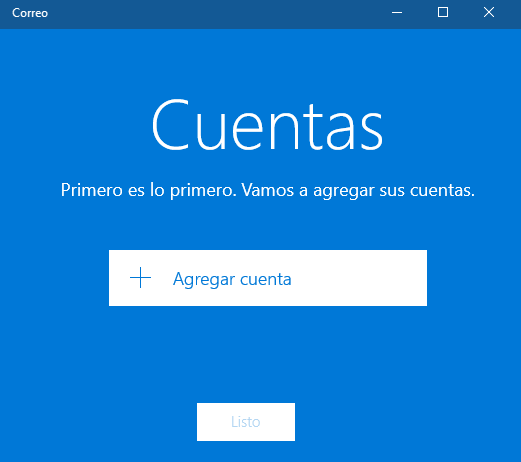Click the Cuentas heading
This screenshot has width=521, height=462.
pos(267,125)
